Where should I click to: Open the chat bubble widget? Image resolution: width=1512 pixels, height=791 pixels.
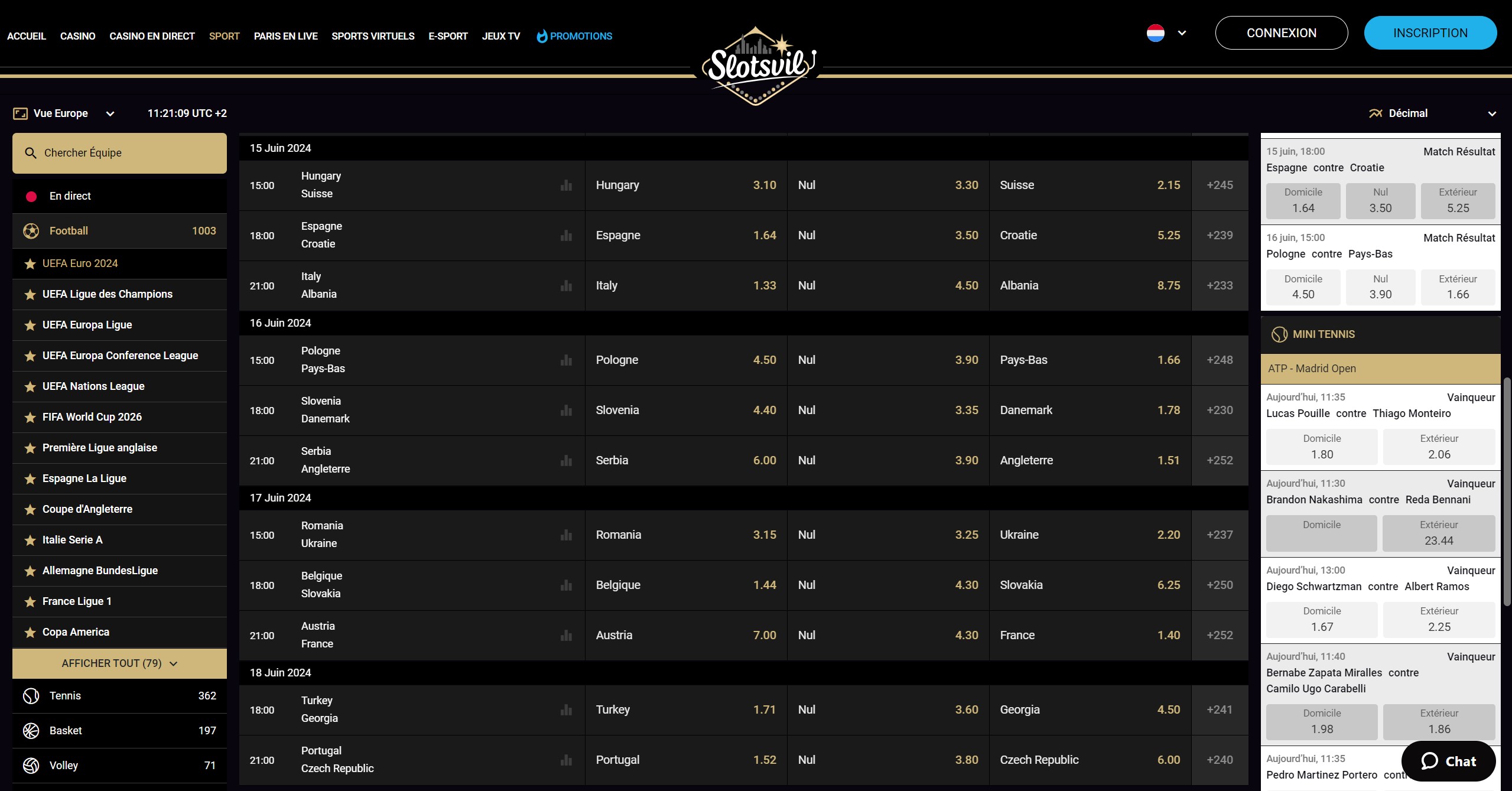(x=1448, y=761)
